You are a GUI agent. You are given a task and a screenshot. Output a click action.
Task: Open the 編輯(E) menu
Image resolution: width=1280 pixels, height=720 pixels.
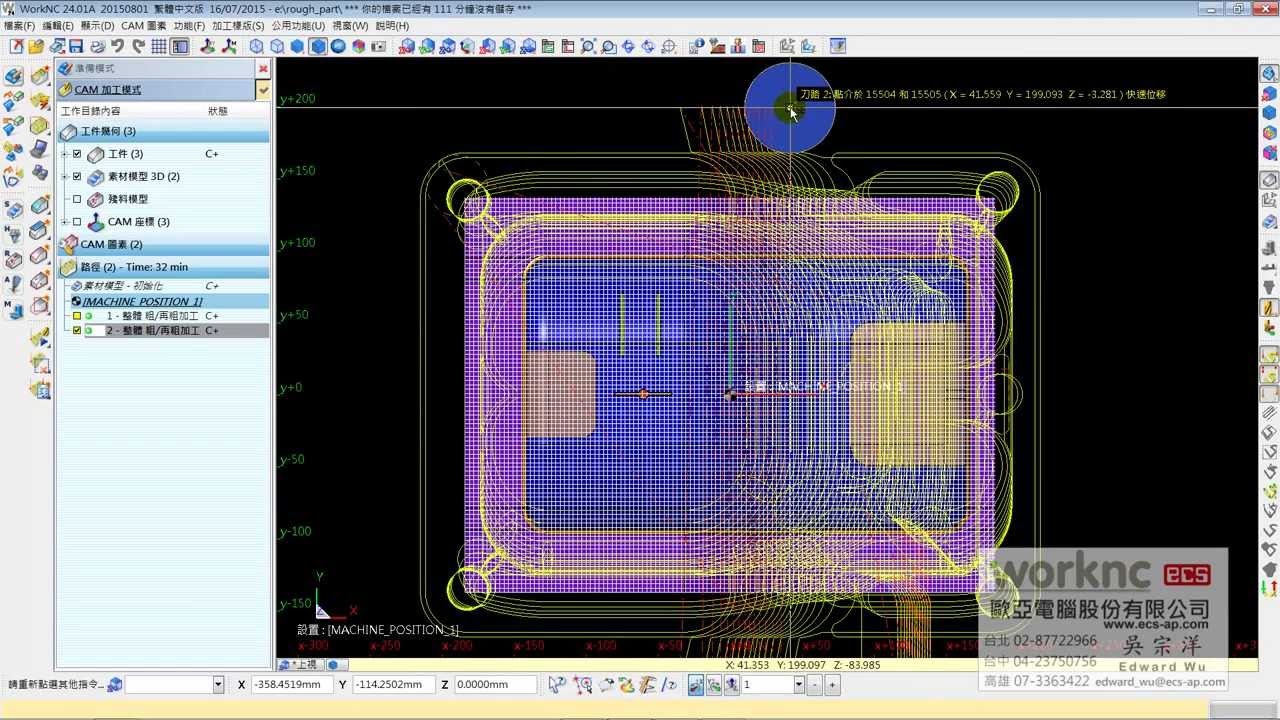click(57, 25)
